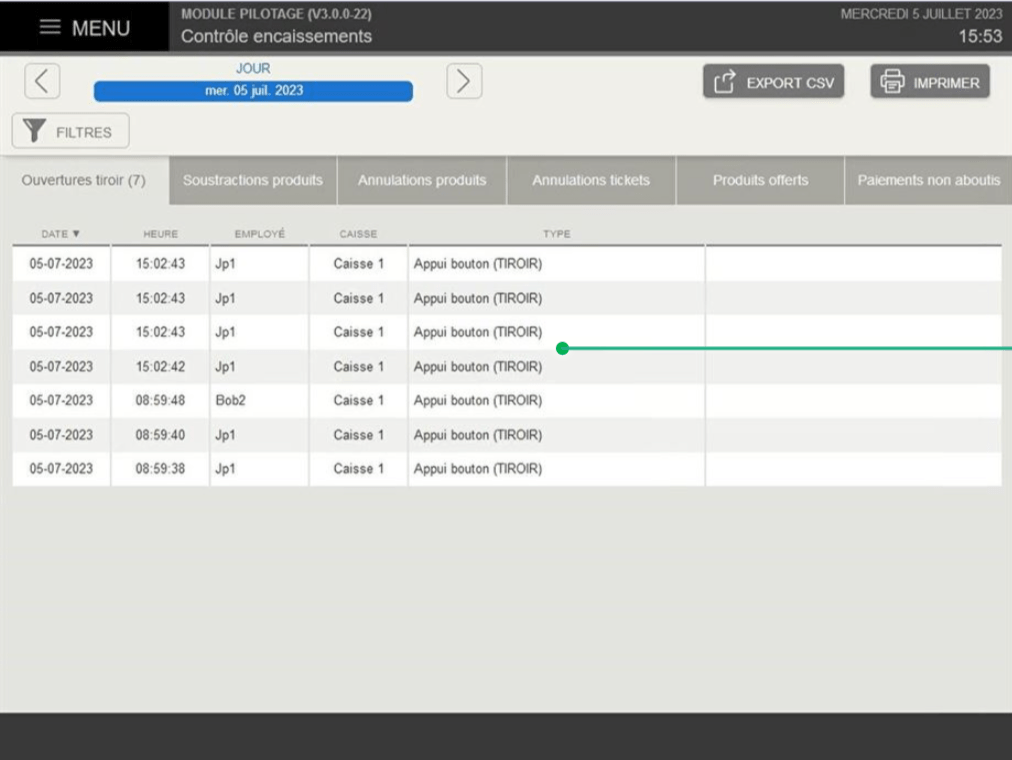The width and height of the screenshot is (1012, 760).
Task: Open the date picker showing mer. 05 juil. 2023
Action: point(253,91)
